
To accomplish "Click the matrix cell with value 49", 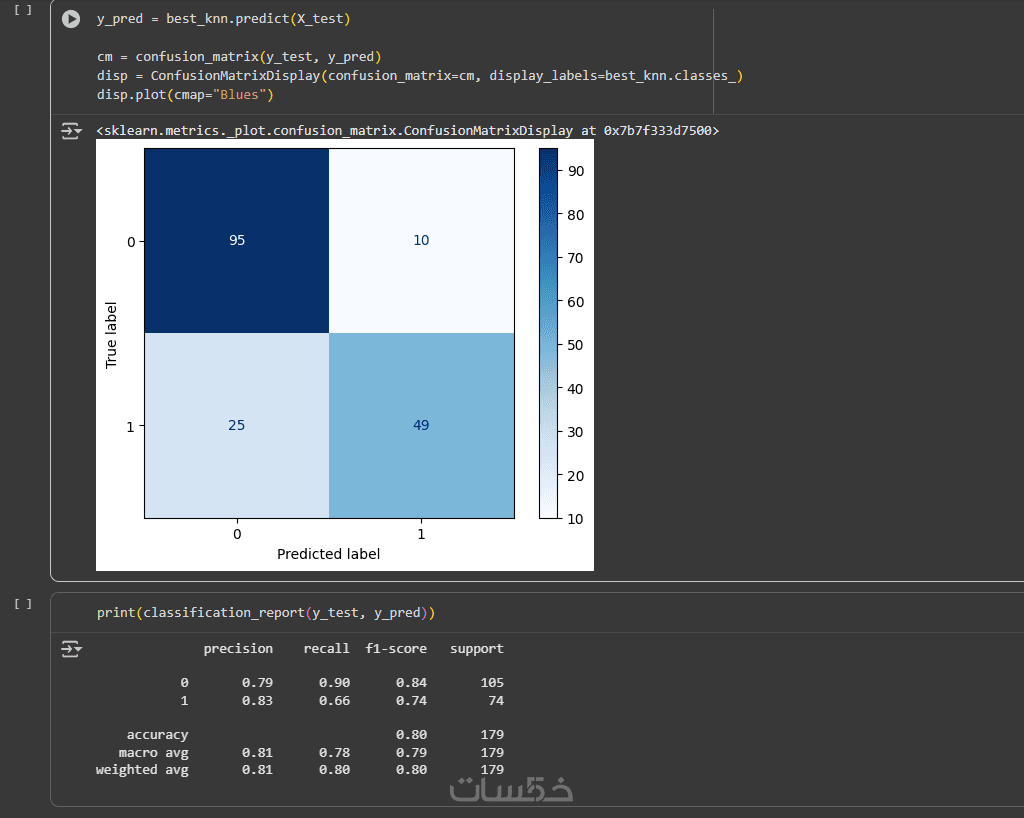I will (421, 425).
